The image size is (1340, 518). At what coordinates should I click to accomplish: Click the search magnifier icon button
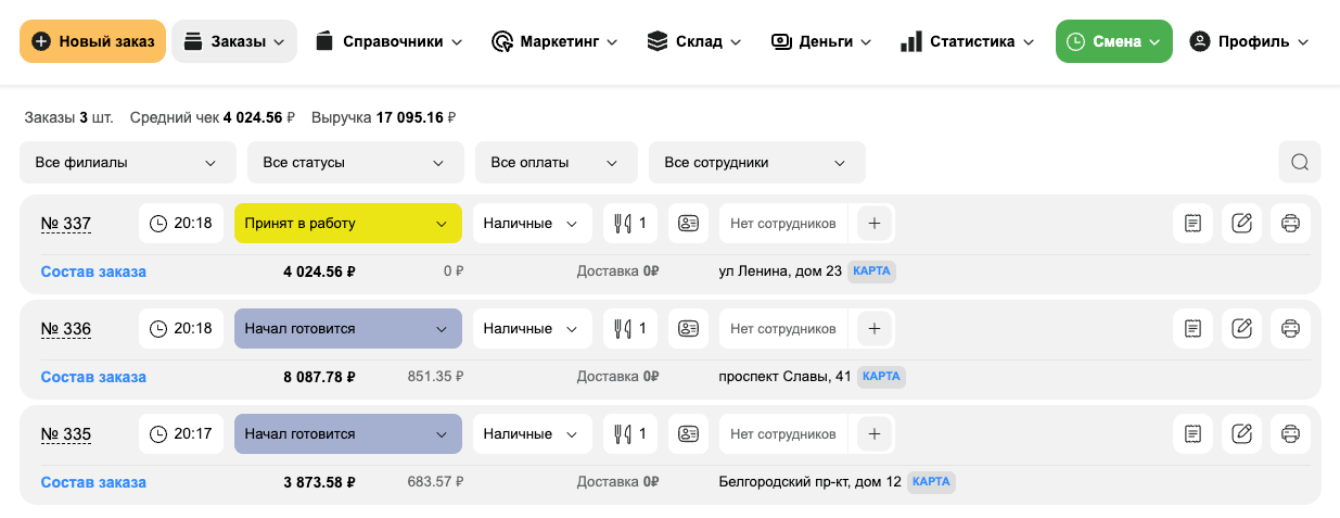coord(1299,162)
